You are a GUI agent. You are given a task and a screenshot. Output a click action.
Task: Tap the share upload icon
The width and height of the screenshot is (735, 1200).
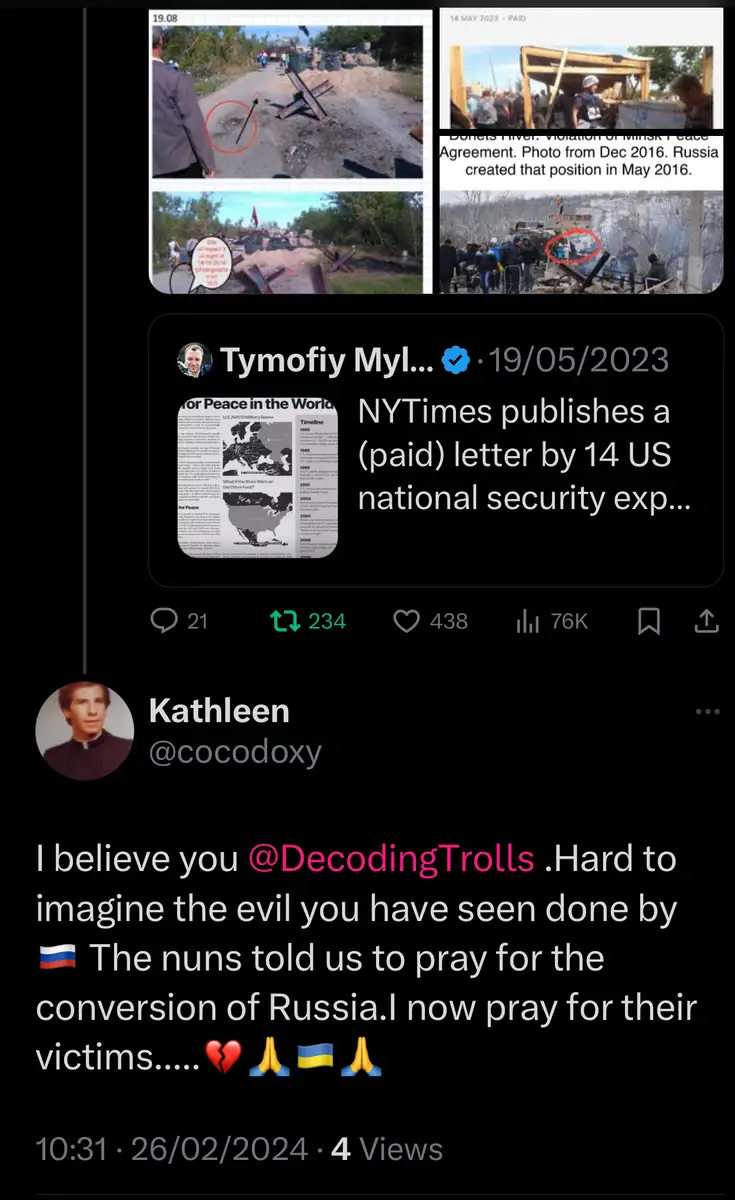706,621
